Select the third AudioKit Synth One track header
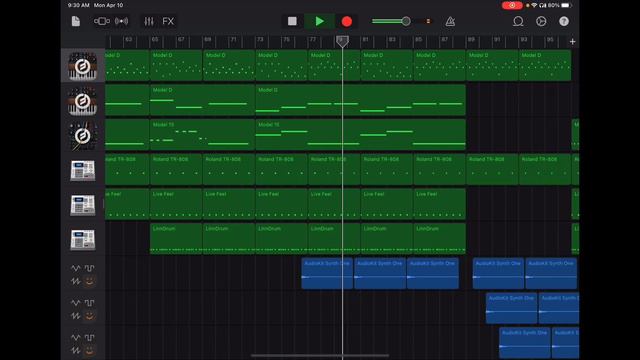The width and height of the screenshot is (640, 360). (x=83, y=343)
